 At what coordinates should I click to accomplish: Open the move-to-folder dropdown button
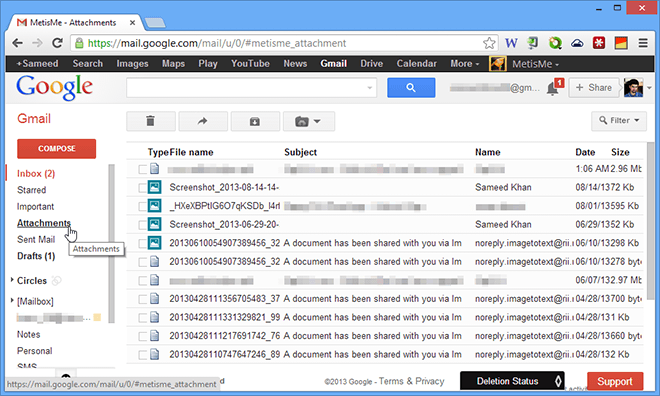pos(309,121)
